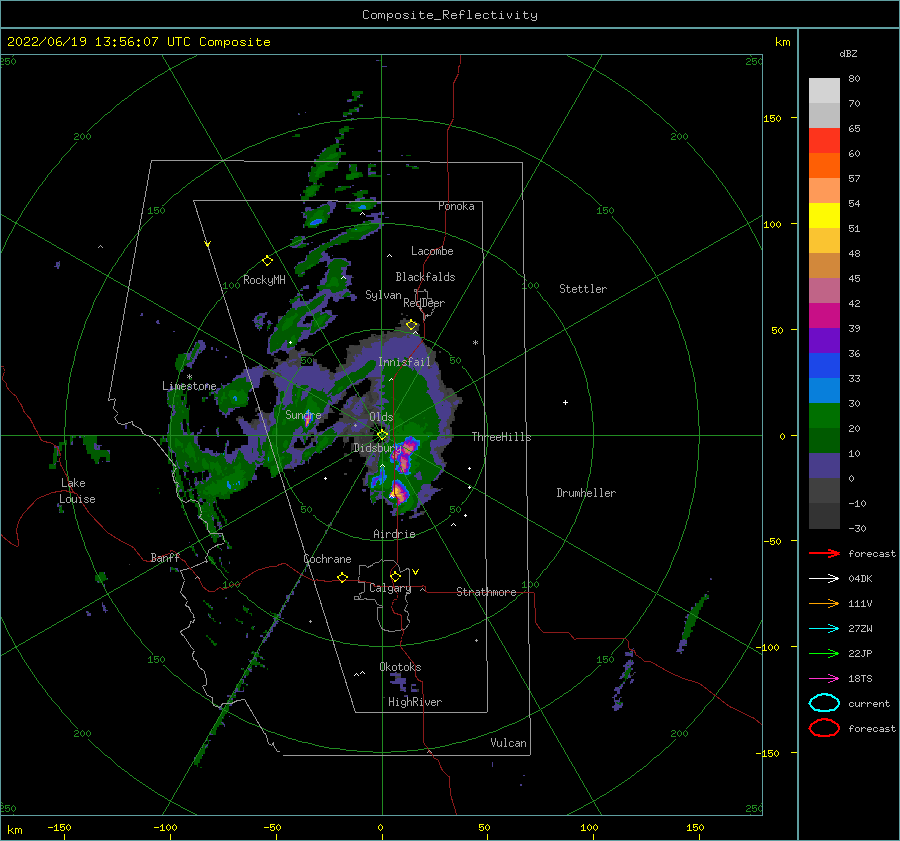Click the -30 value on dBZ scale
Viewport: 900px width, 841px height.
(857, 528)
